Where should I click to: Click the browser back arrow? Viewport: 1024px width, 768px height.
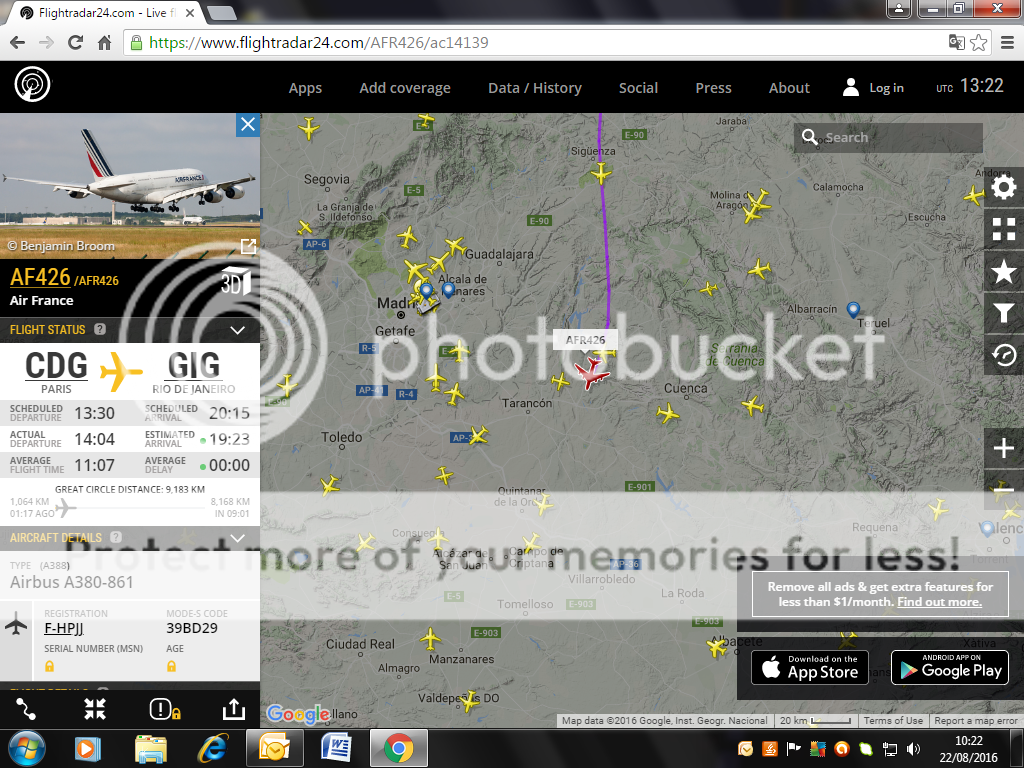click(18, 42)
